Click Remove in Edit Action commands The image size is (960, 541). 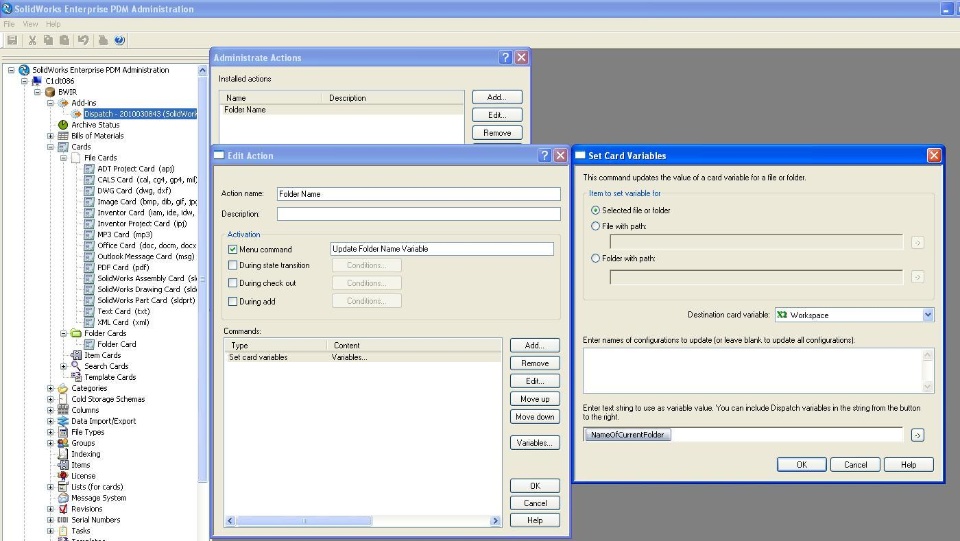tap(534, 364)
